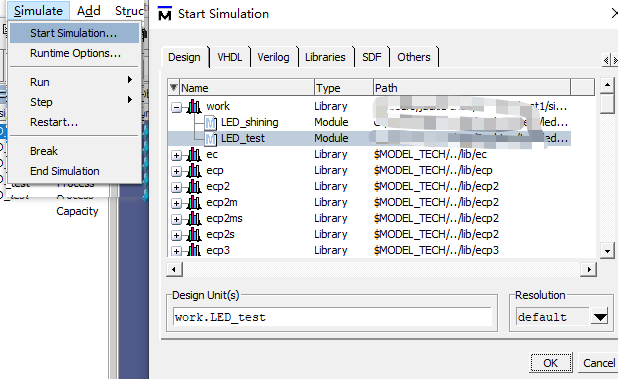Confirm with the OK button
Screen dimensions: 618x379
551,363
